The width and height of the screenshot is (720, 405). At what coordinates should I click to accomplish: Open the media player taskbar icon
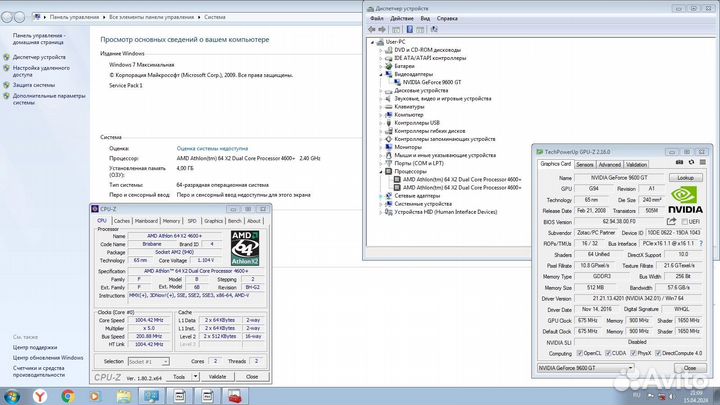point(95,396)
